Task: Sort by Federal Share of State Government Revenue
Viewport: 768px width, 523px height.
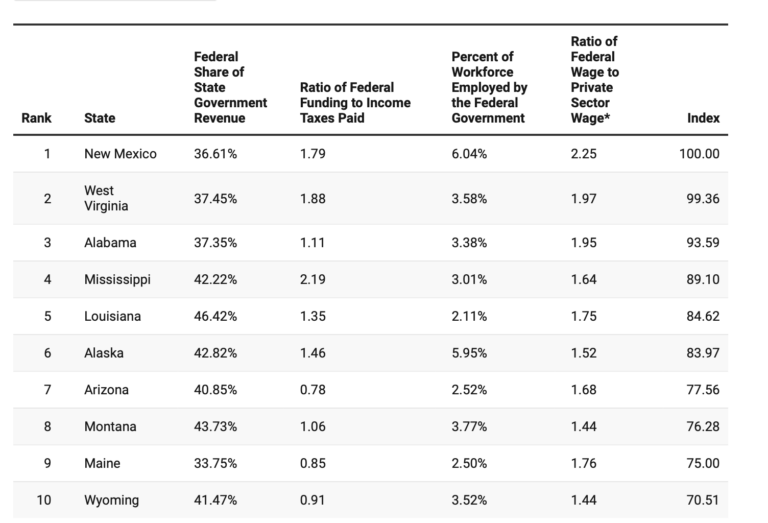Action: point(230,87)
